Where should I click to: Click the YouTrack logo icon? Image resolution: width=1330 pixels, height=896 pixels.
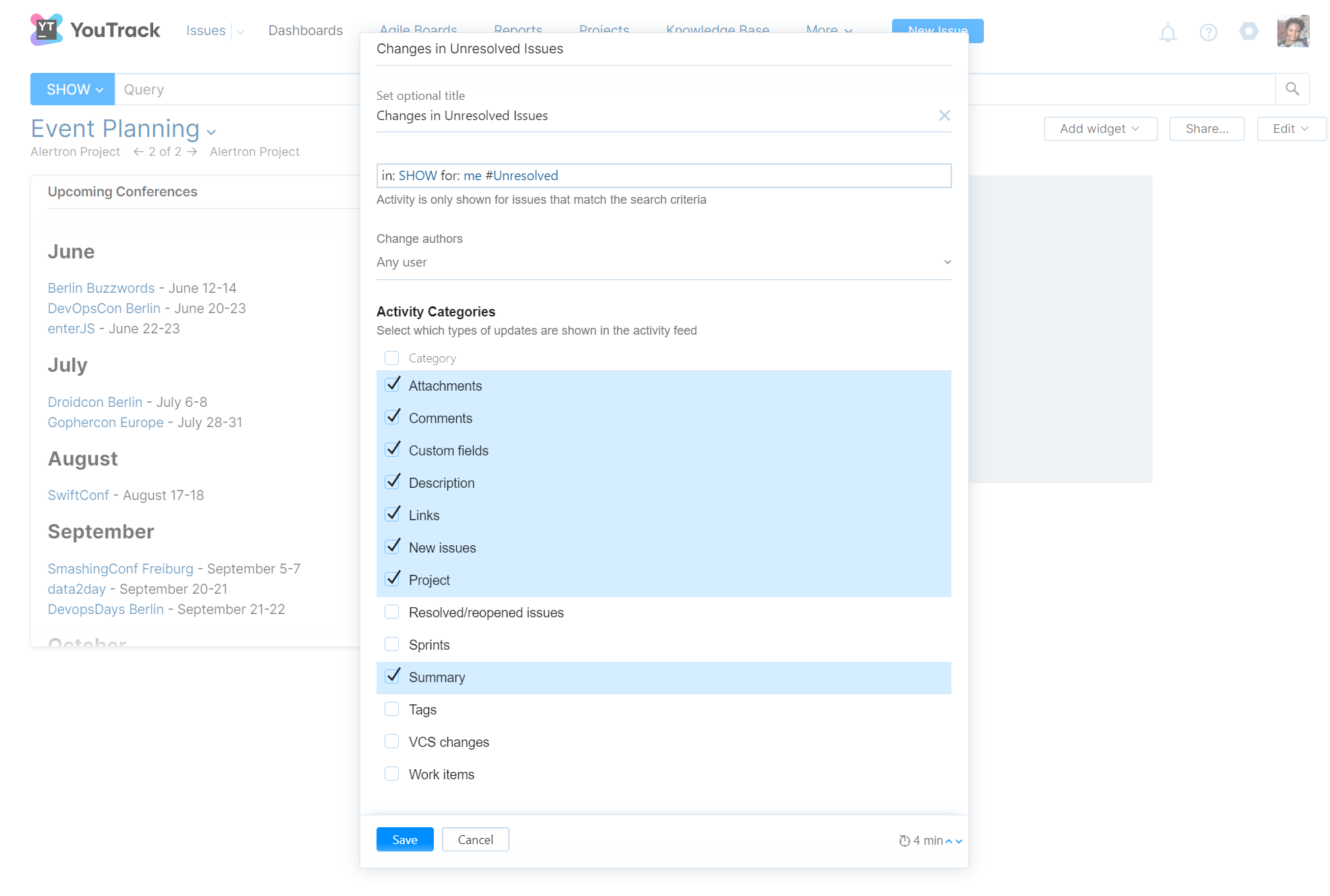pyautogui.click(x=46, y=30)
